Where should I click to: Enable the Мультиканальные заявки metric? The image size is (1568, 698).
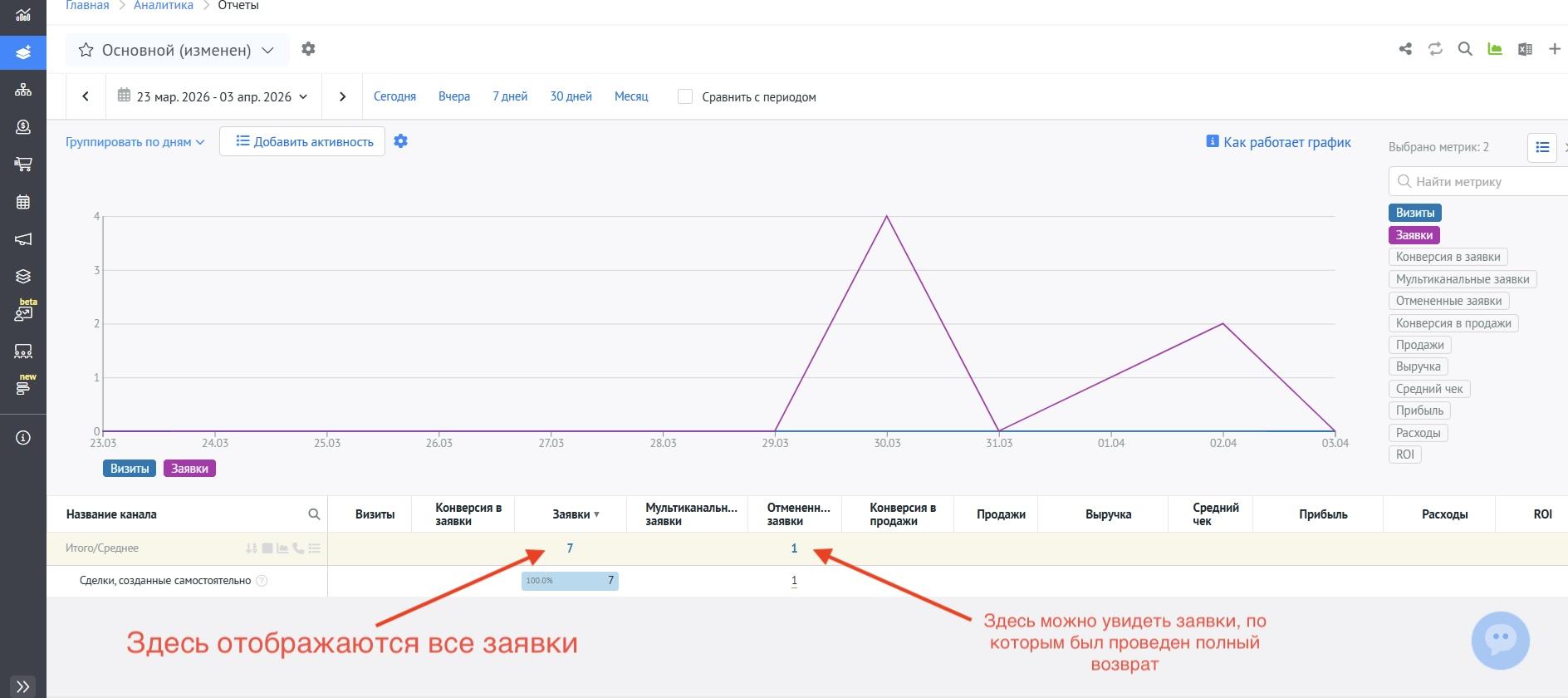1463,279
